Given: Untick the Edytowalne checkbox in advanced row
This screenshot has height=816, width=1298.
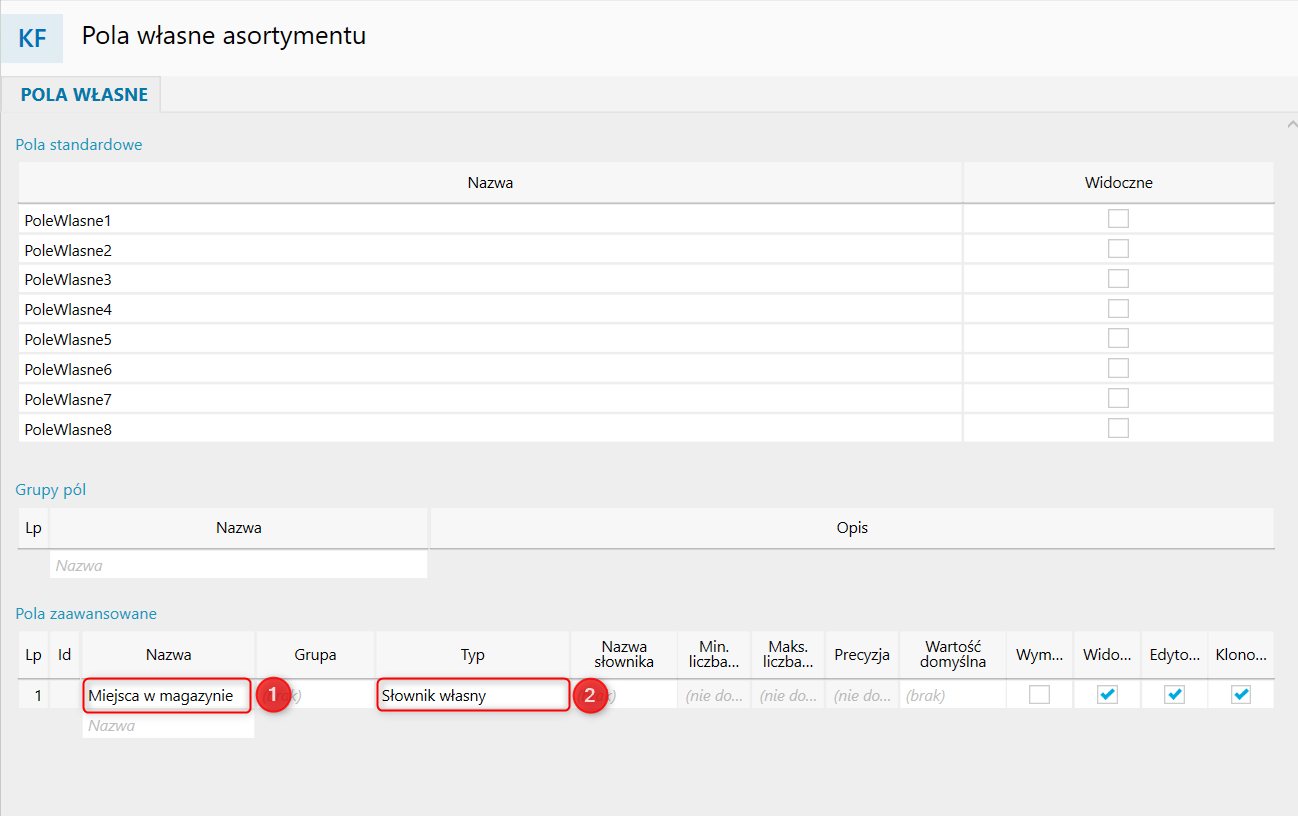Looking at the screenshot, I should pos(1175,695).
